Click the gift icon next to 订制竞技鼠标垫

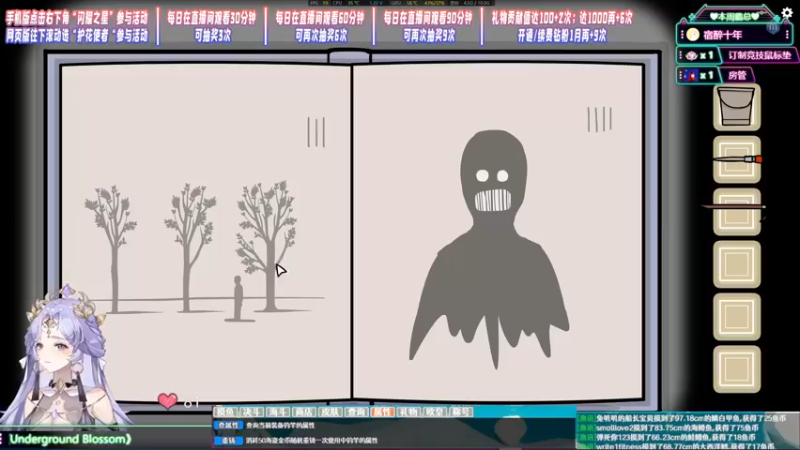pyautogui.click(x=691, y=55)
